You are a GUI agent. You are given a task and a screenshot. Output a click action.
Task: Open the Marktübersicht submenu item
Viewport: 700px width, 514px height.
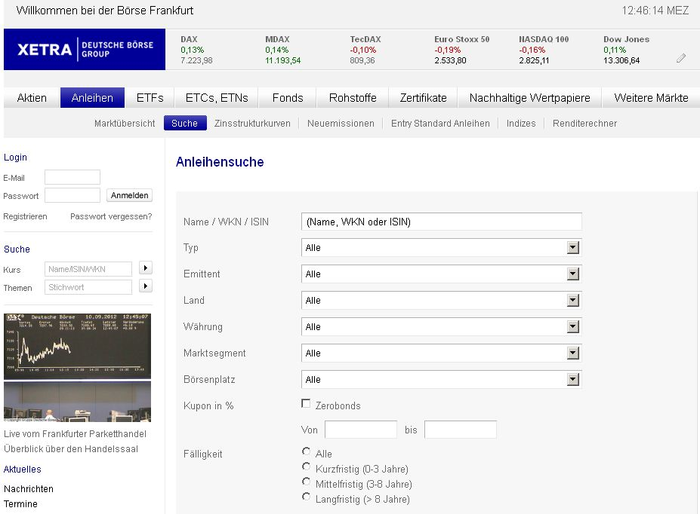coord(125,123)
